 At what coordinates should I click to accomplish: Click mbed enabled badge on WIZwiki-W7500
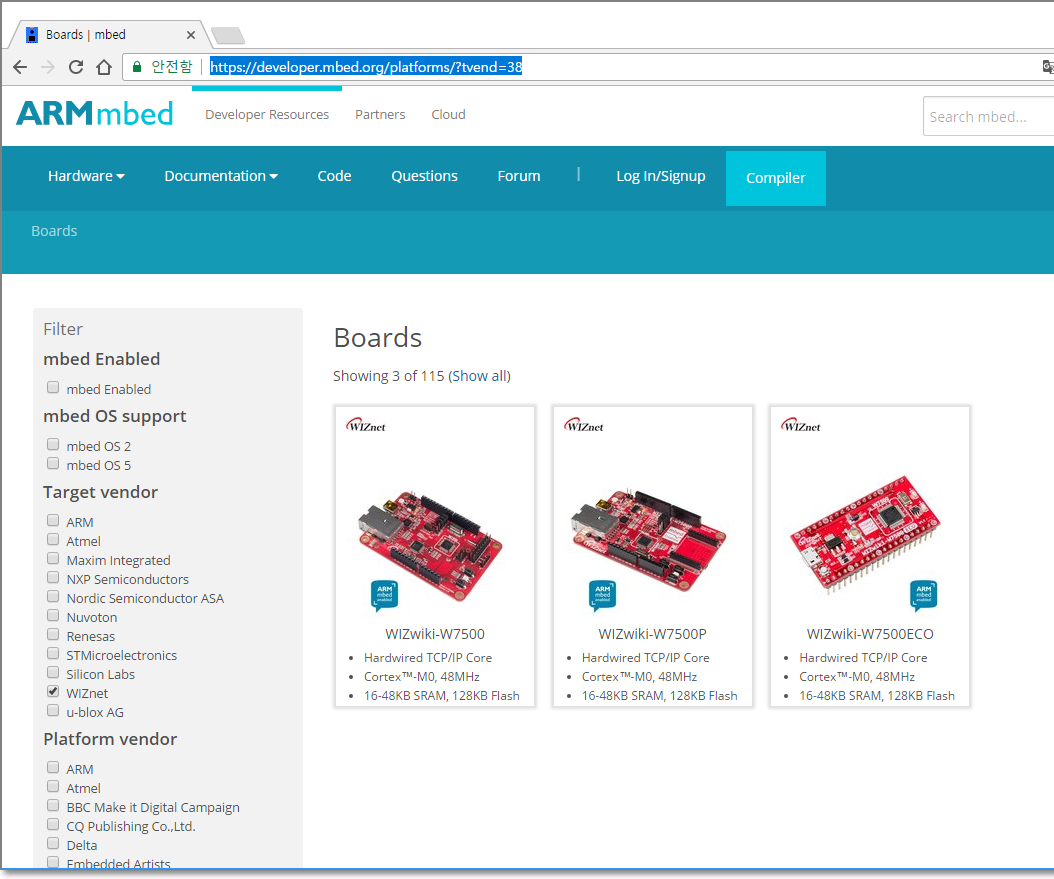pos(384,595)
